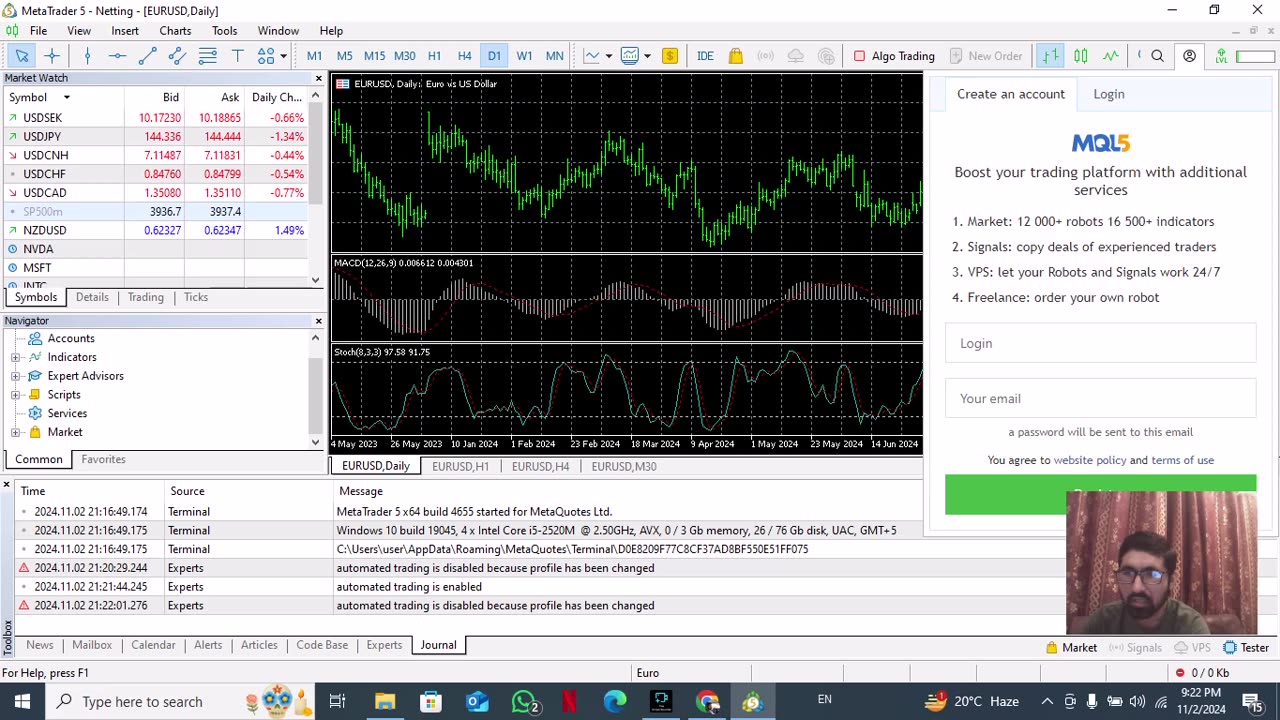
Task: Expand the Scripts tree node
Action: [x=15, y=395]
